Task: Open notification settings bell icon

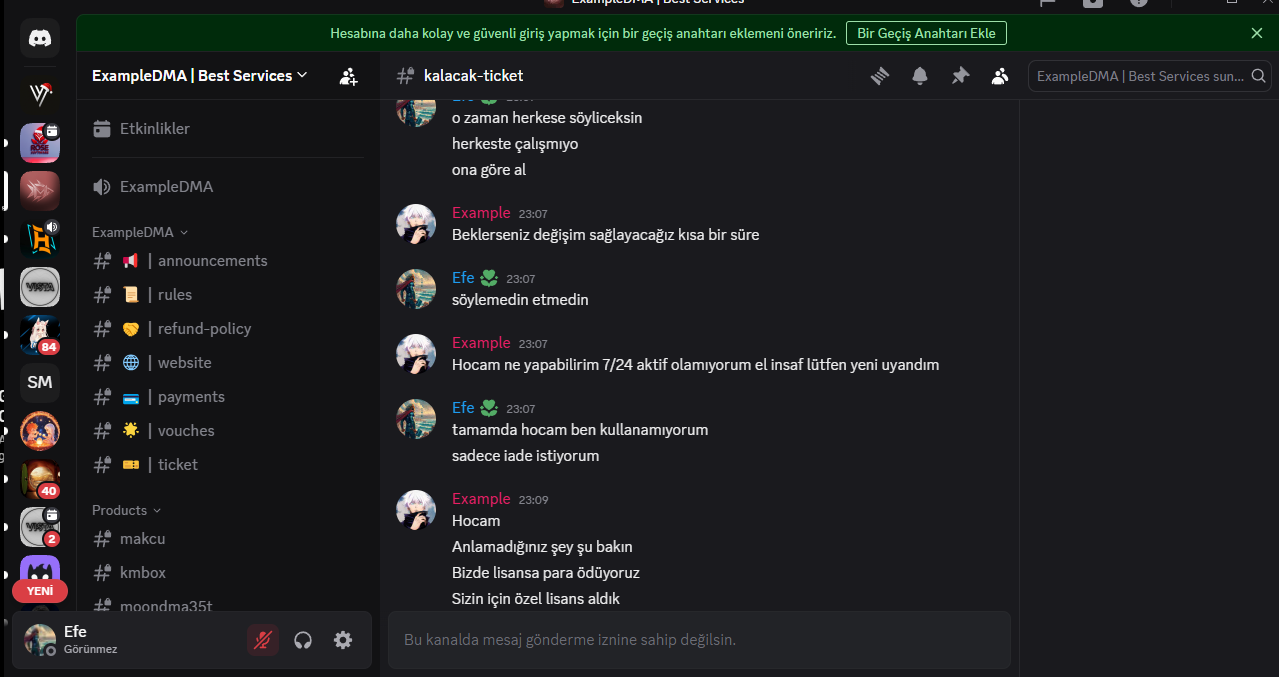Action: (x=920, y=76)
